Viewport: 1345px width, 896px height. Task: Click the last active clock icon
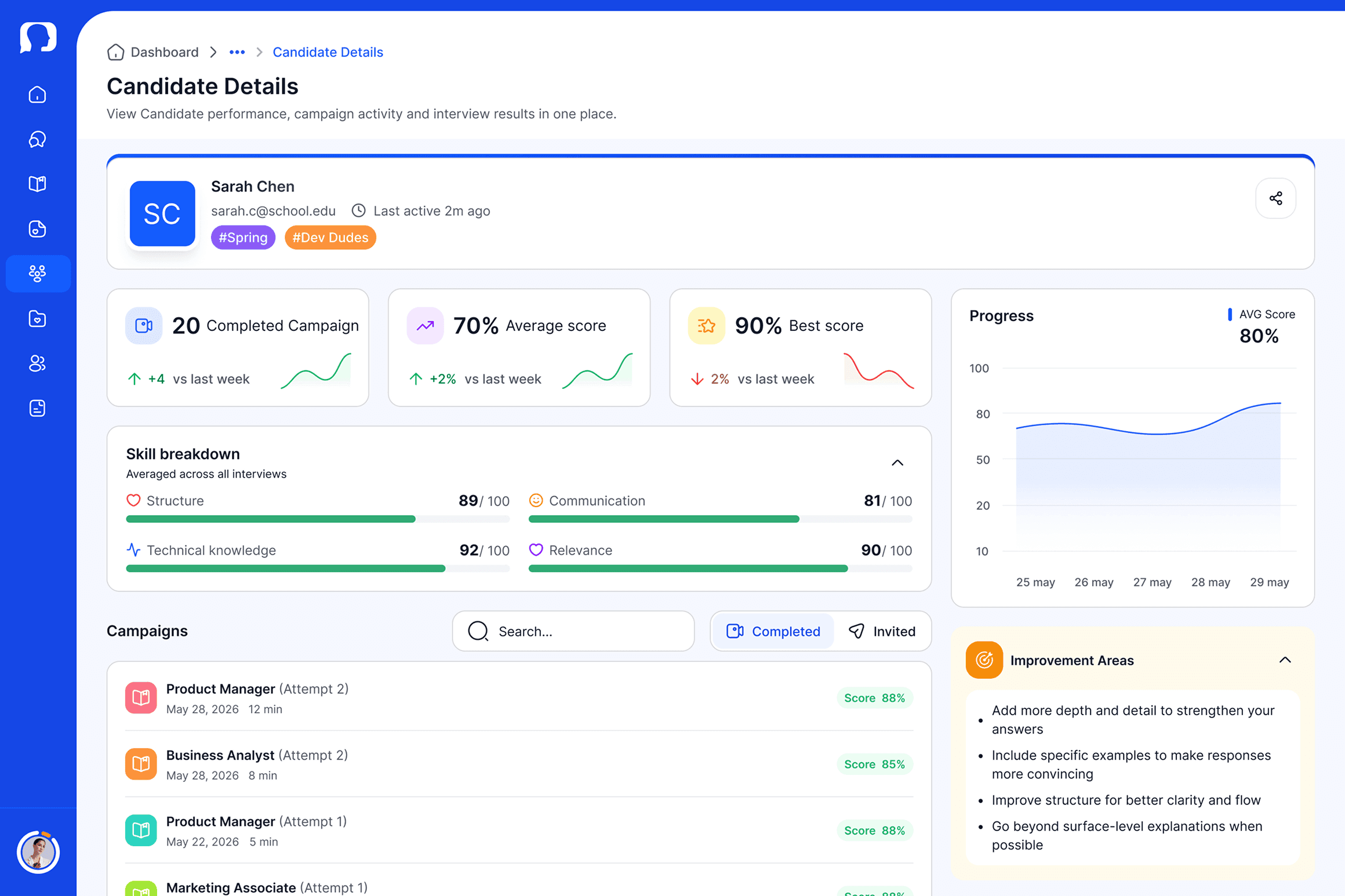pyautogui.click(x=359, y=210)
